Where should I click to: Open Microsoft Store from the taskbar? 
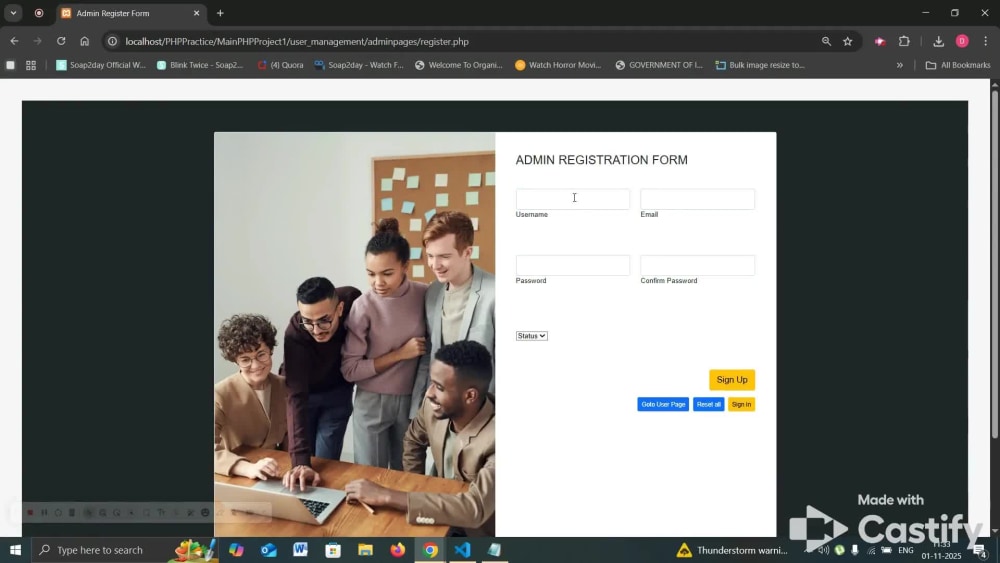(x=333, y=550)
